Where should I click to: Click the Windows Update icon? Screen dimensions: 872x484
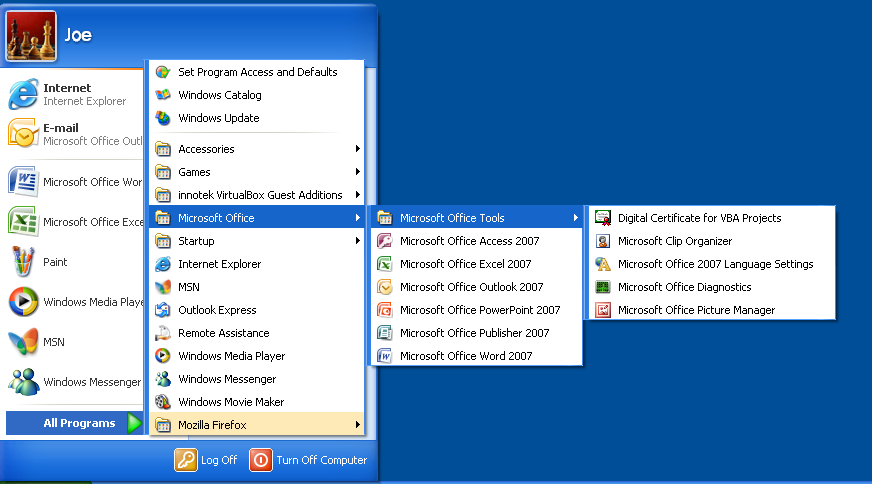(x=163, y=118)
